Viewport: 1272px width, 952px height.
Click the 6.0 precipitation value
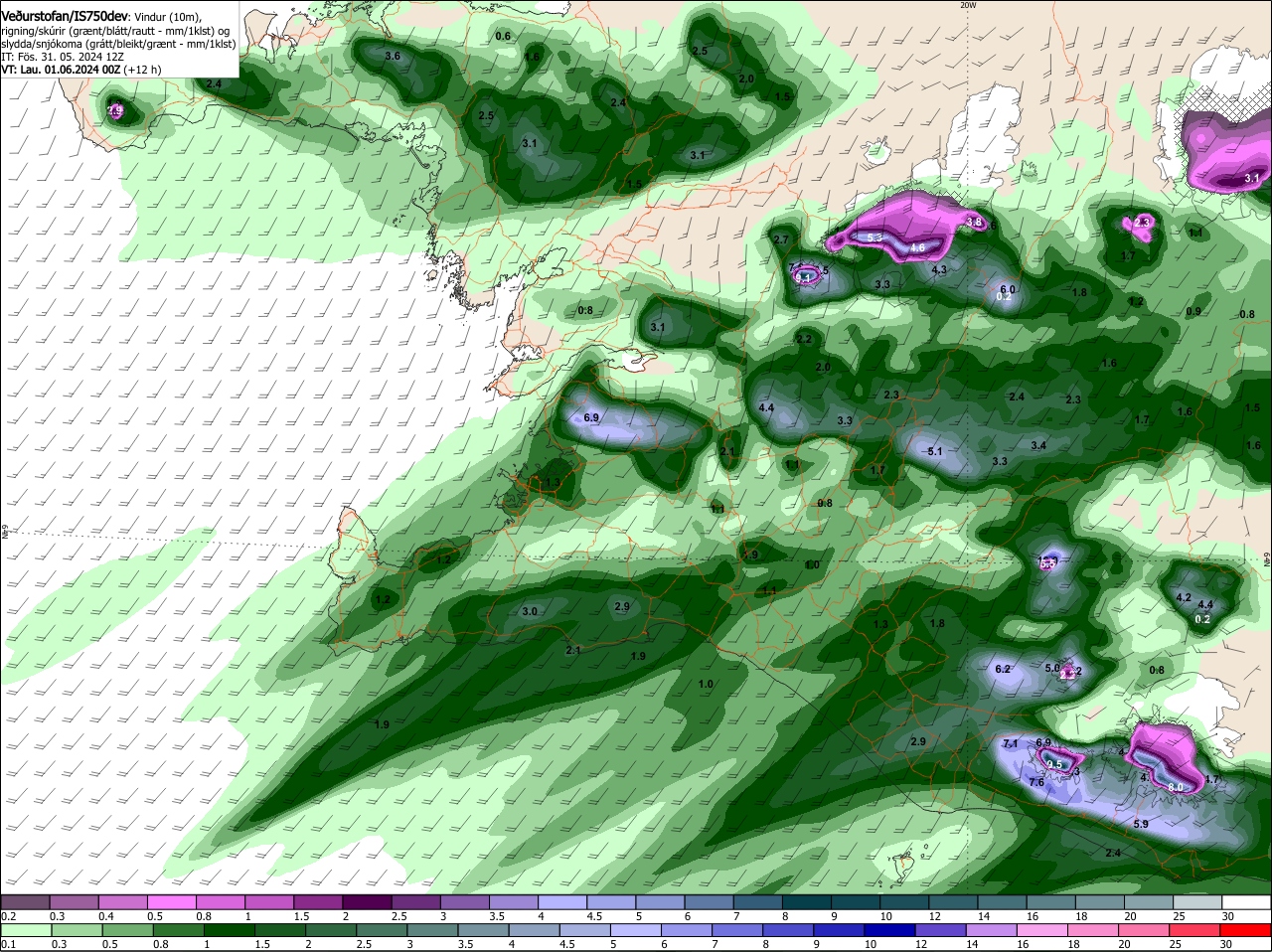click(x=1008, y=288)
